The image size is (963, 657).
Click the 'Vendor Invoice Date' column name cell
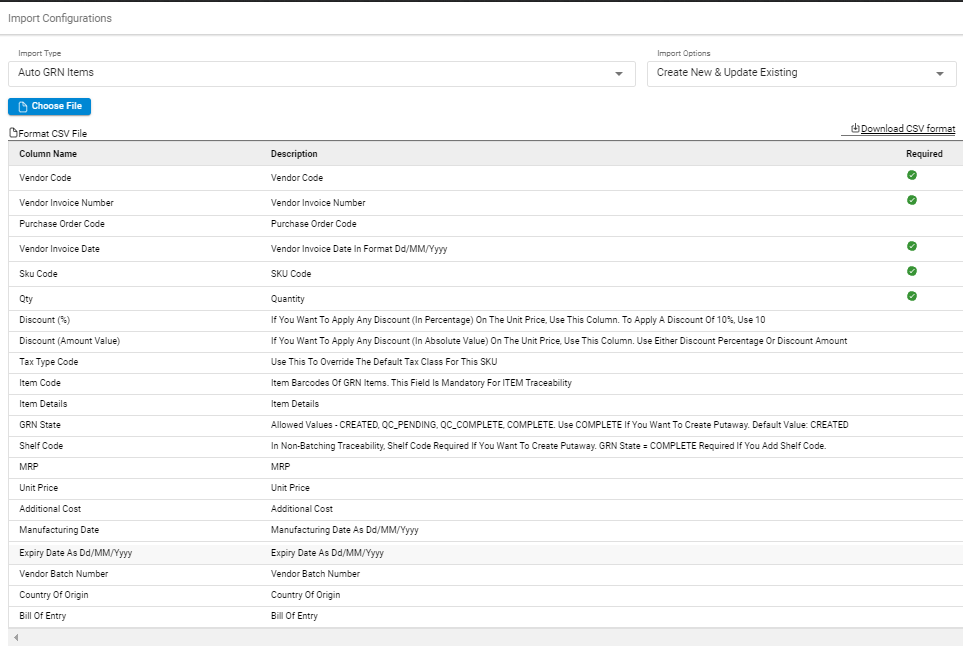tap(59, 249)
